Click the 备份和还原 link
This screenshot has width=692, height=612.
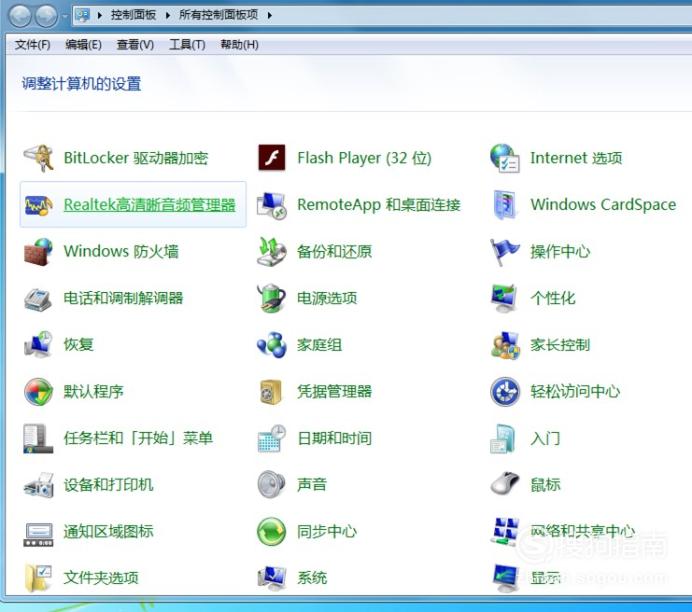(335, 252)
